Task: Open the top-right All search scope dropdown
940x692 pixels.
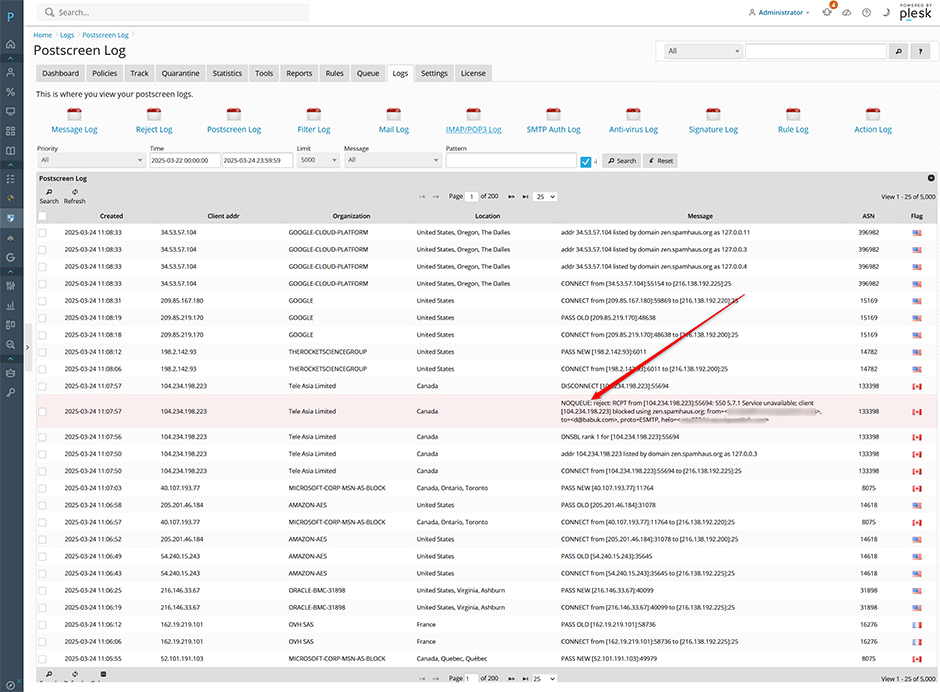Action: pyautogui.click(x=703, y=52)
